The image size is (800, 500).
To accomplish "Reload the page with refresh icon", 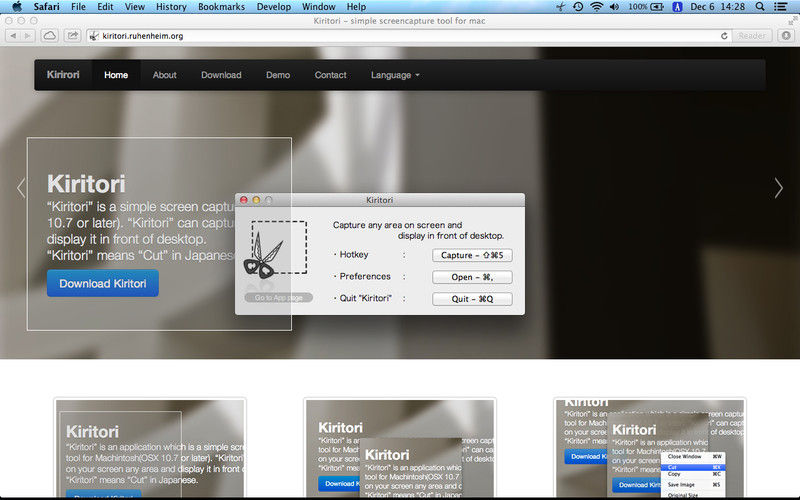I will click(x=724, y=36).
